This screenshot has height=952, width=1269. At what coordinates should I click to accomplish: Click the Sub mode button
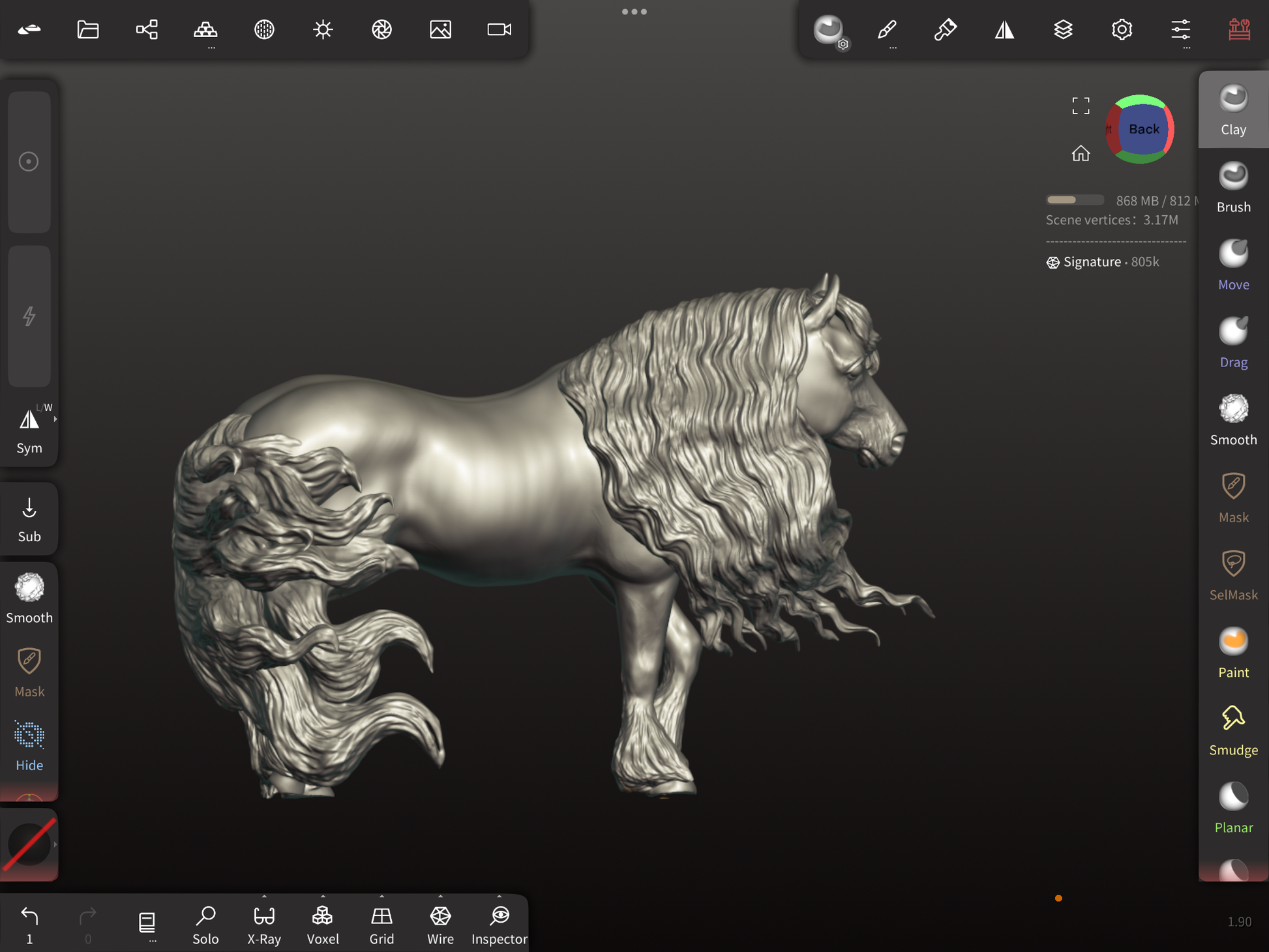click(29, 519)
